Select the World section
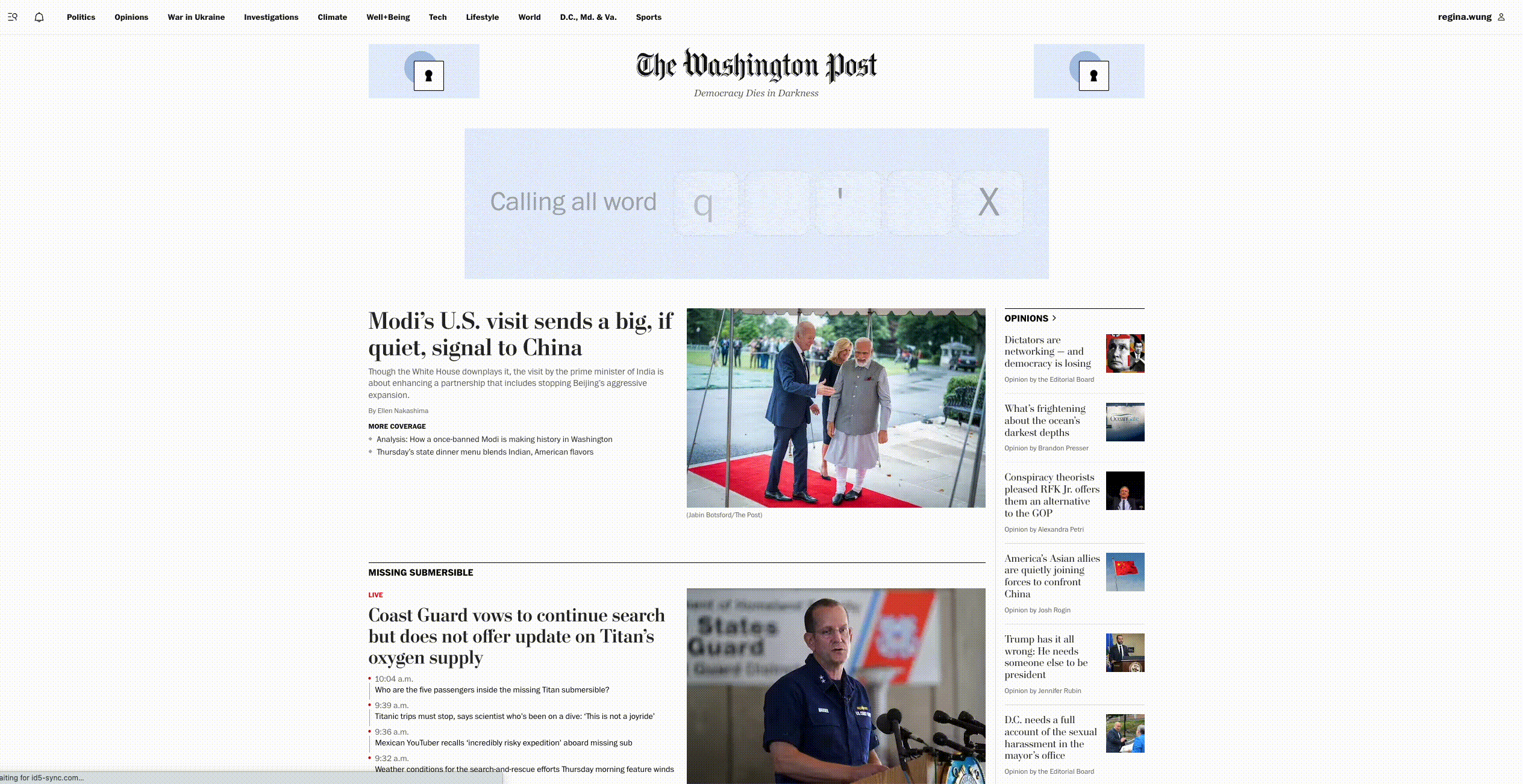The width and height of the screenshot is (1523, 784). 530,17
